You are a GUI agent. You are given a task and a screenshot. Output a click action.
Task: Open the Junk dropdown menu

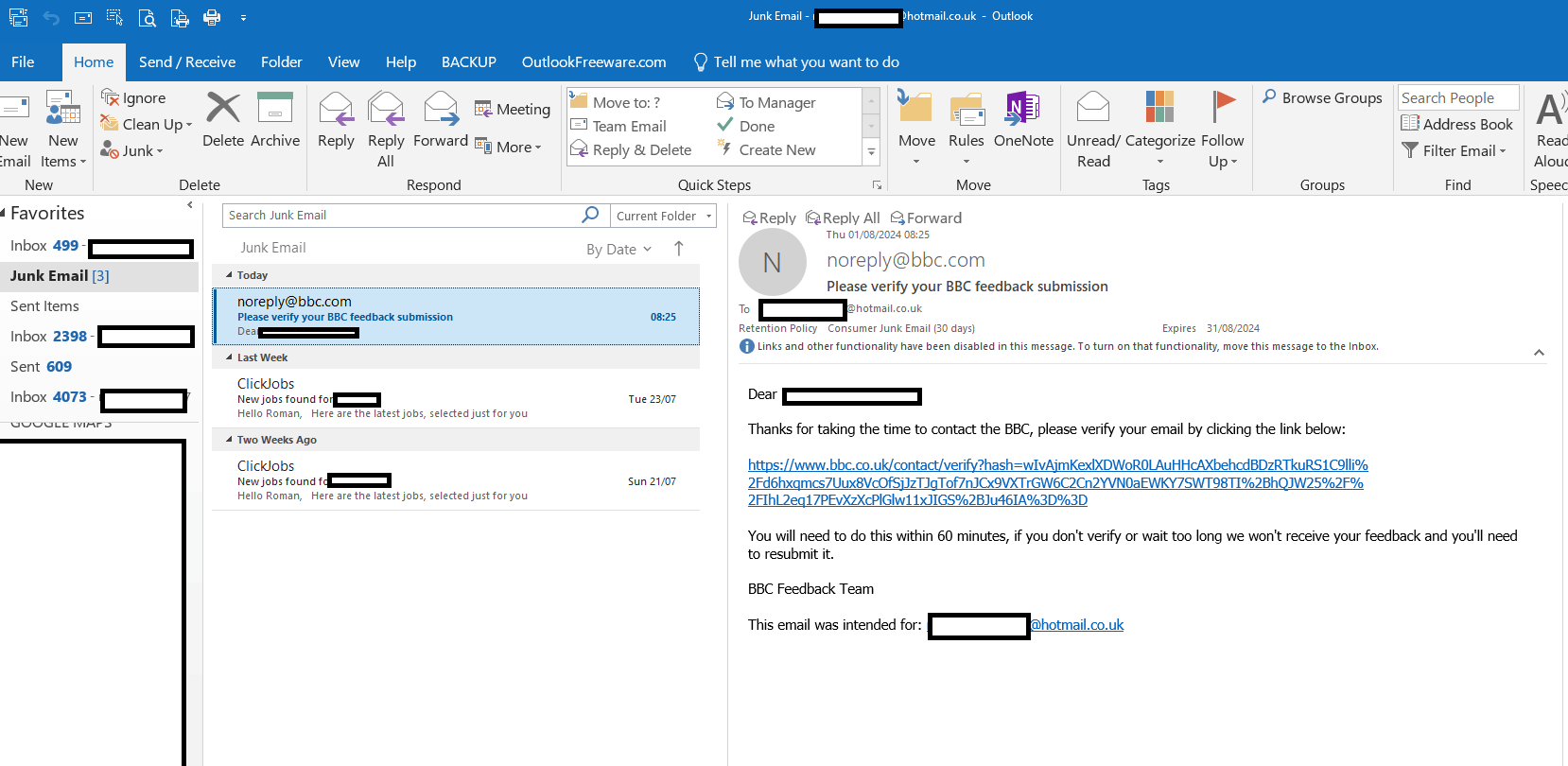132,150
